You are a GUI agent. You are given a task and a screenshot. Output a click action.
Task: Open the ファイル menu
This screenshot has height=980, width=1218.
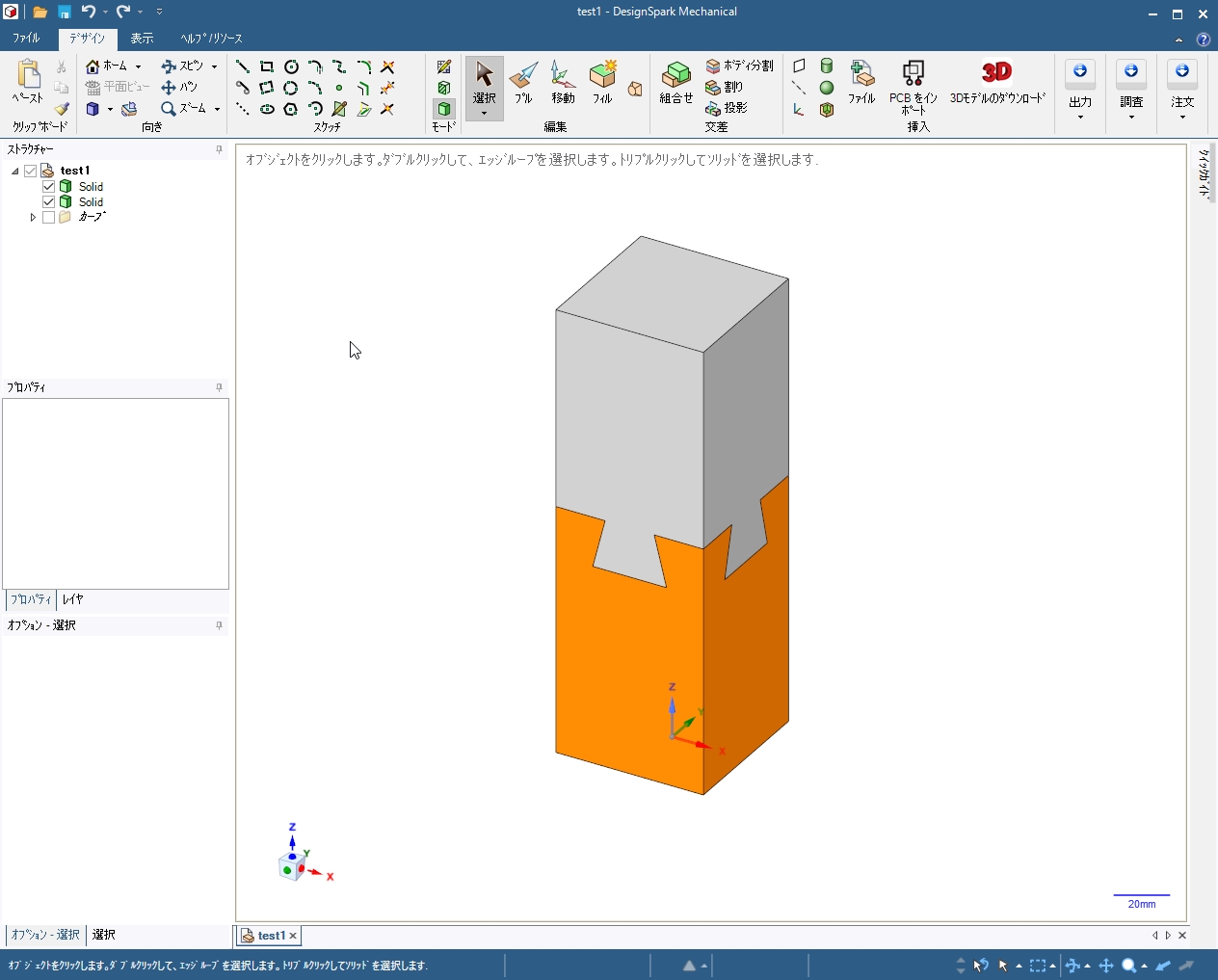[26, 39]
